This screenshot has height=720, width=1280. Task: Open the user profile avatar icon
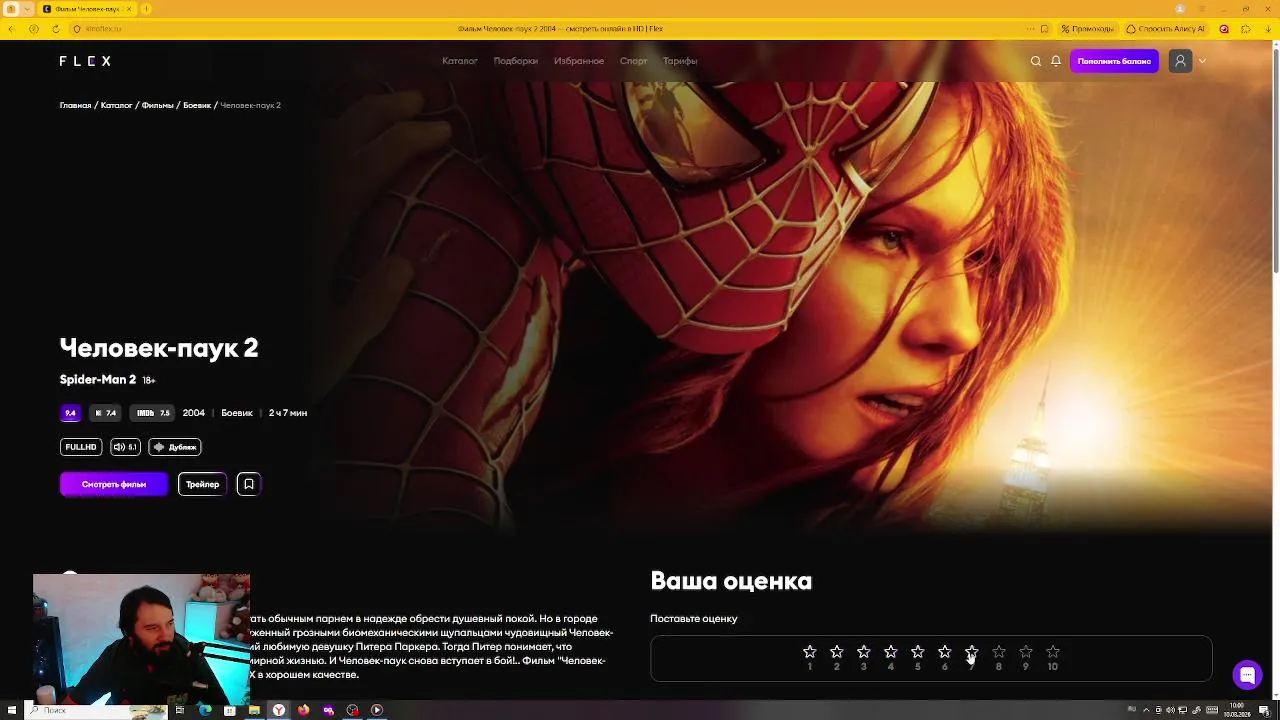tap(1180, 61)
